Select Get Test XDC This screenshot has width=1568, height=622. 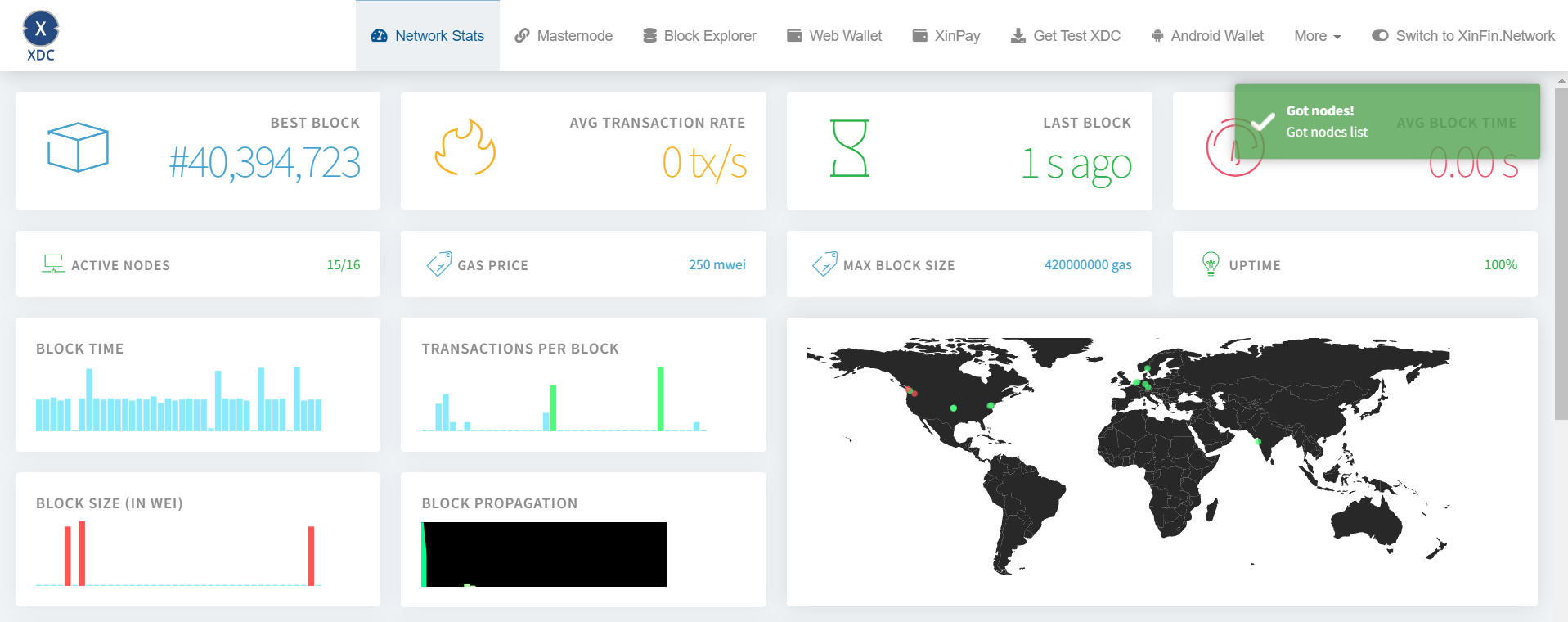(x=1066, y=36)
